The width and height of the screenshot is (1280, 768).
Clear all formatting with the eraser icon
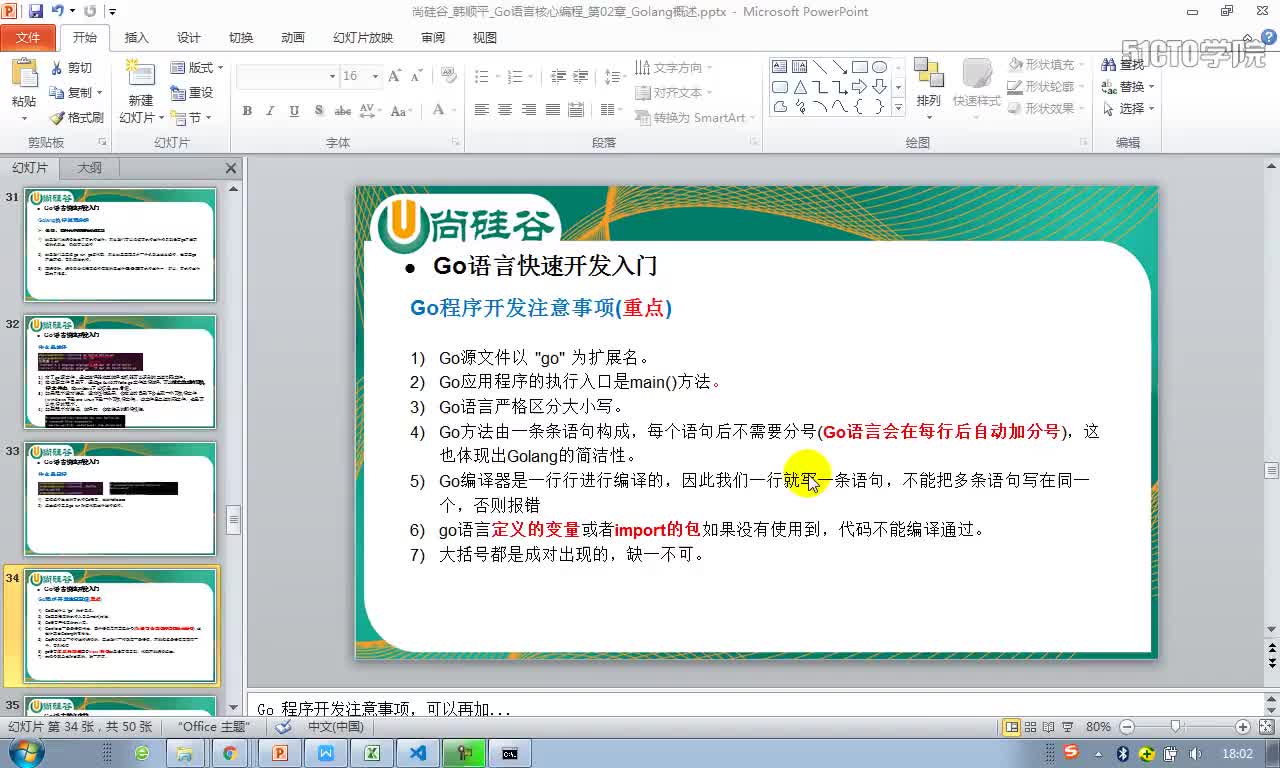coord(449,76)
